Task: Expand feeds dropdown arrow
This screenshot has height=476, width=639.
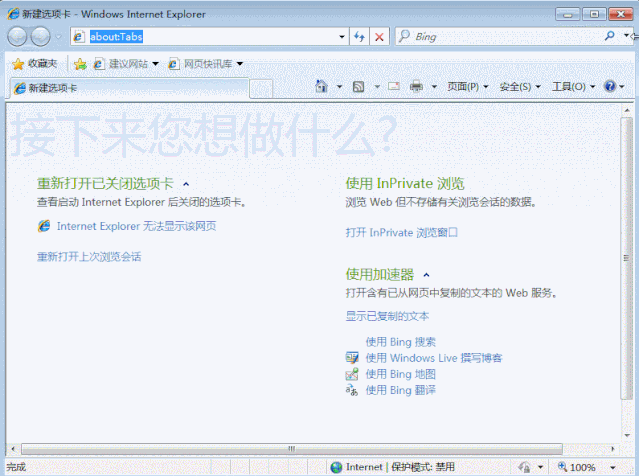Action: coord(377,86)
